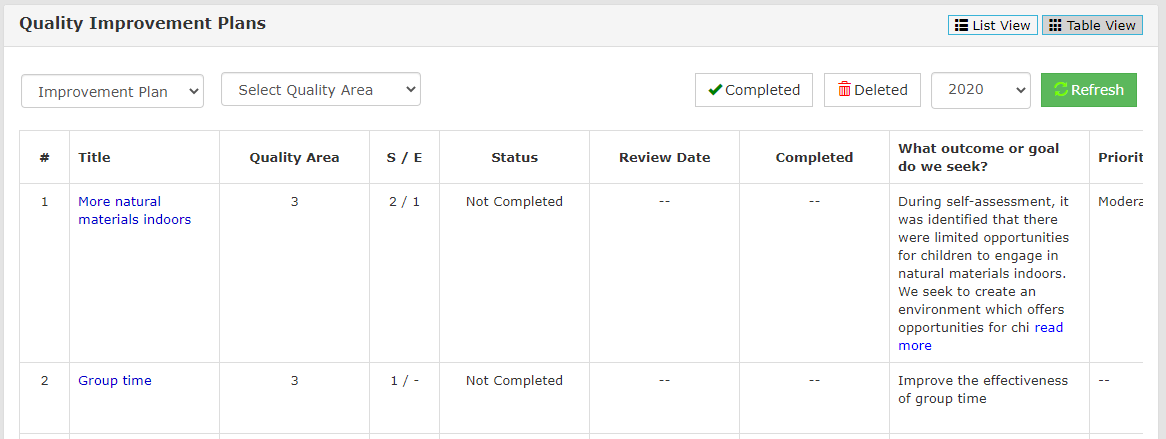The width and height of the screenshot is (1166, 439).
Task: Click the Refresh arrows icon
Action: pyautogui.click(x=1061, y=90)
